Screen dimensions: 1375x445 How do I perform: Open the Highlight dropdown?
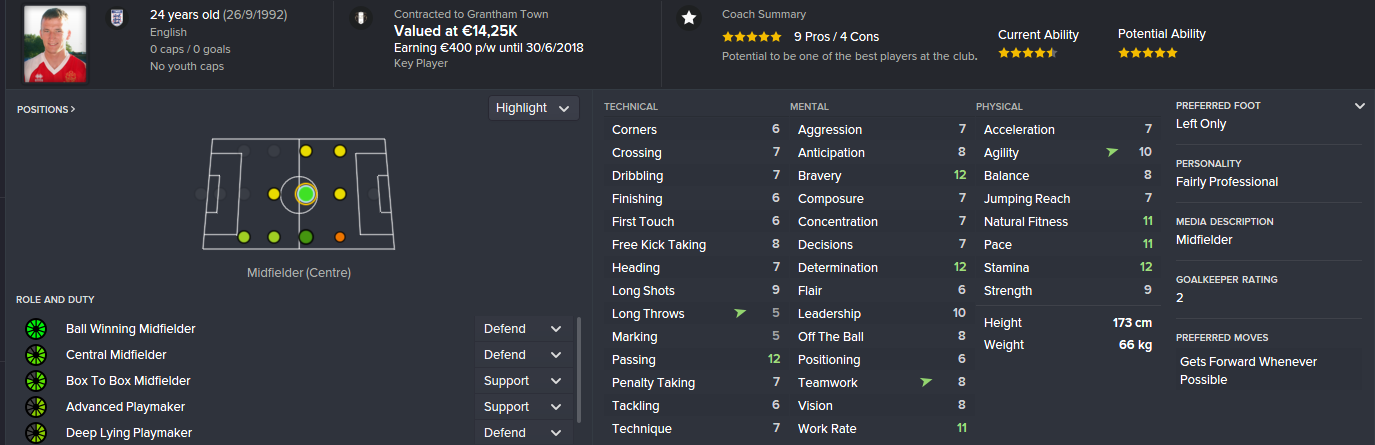[534, 108]
